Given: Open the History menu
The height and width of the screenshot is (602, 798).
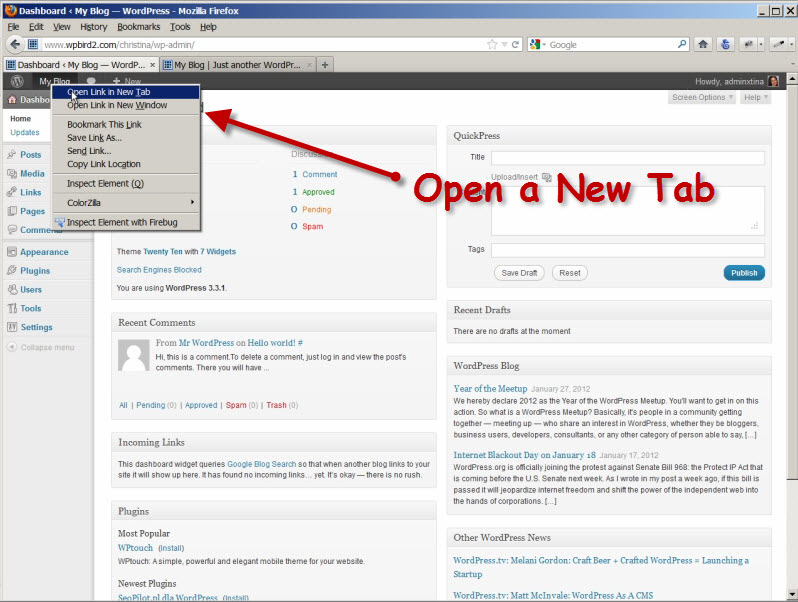Looking at the screenshot, I should tap(94, 27).
